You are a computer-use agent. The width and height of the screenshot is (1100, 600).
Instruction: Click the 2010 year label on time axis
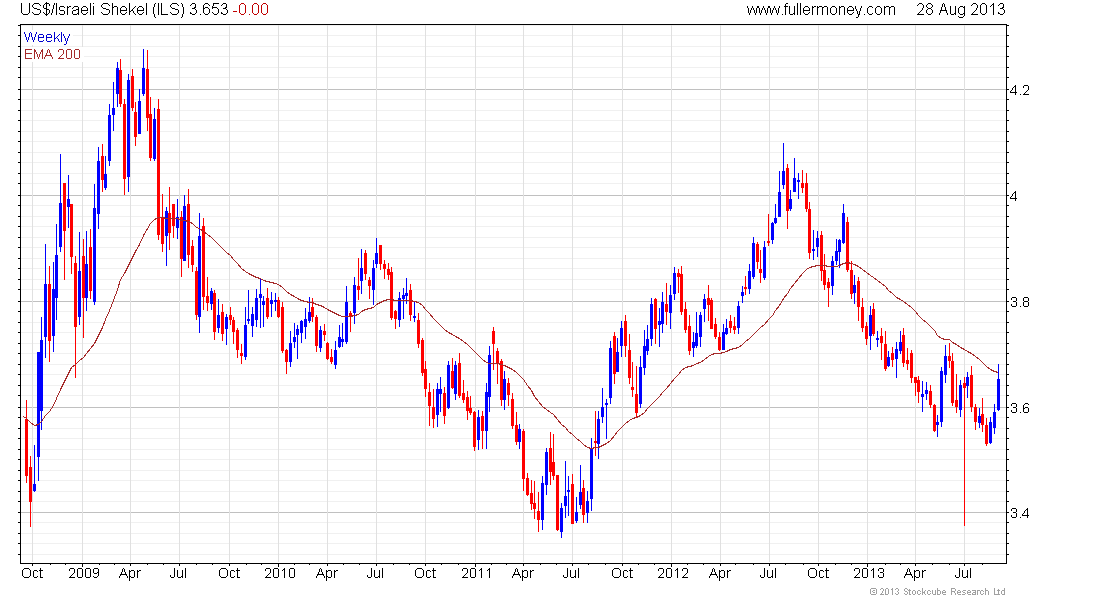[280, 573]
